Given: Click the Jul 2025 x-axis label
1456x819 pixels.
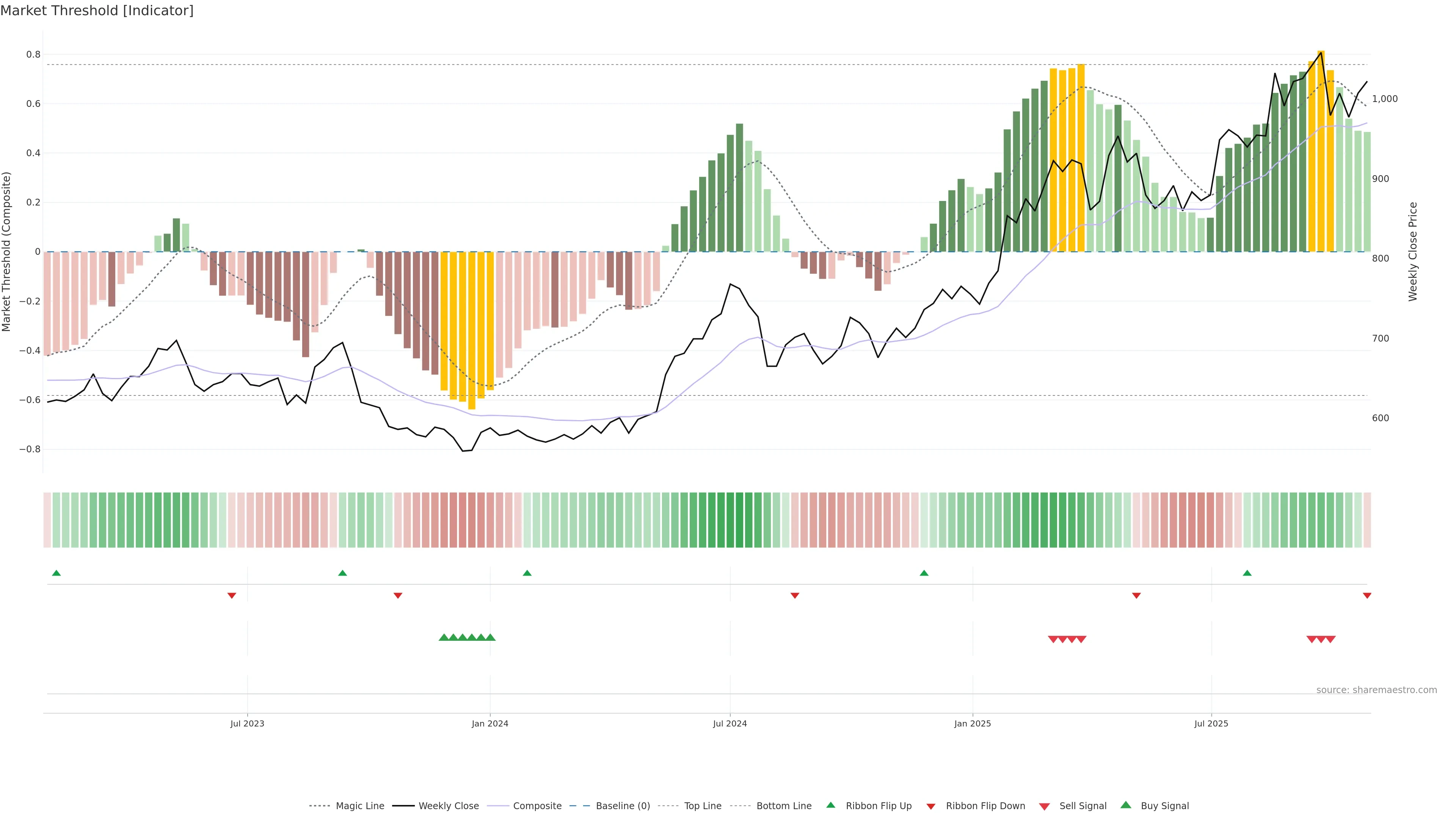Looking at the screenshot, I should click(x=1211, y=723).
